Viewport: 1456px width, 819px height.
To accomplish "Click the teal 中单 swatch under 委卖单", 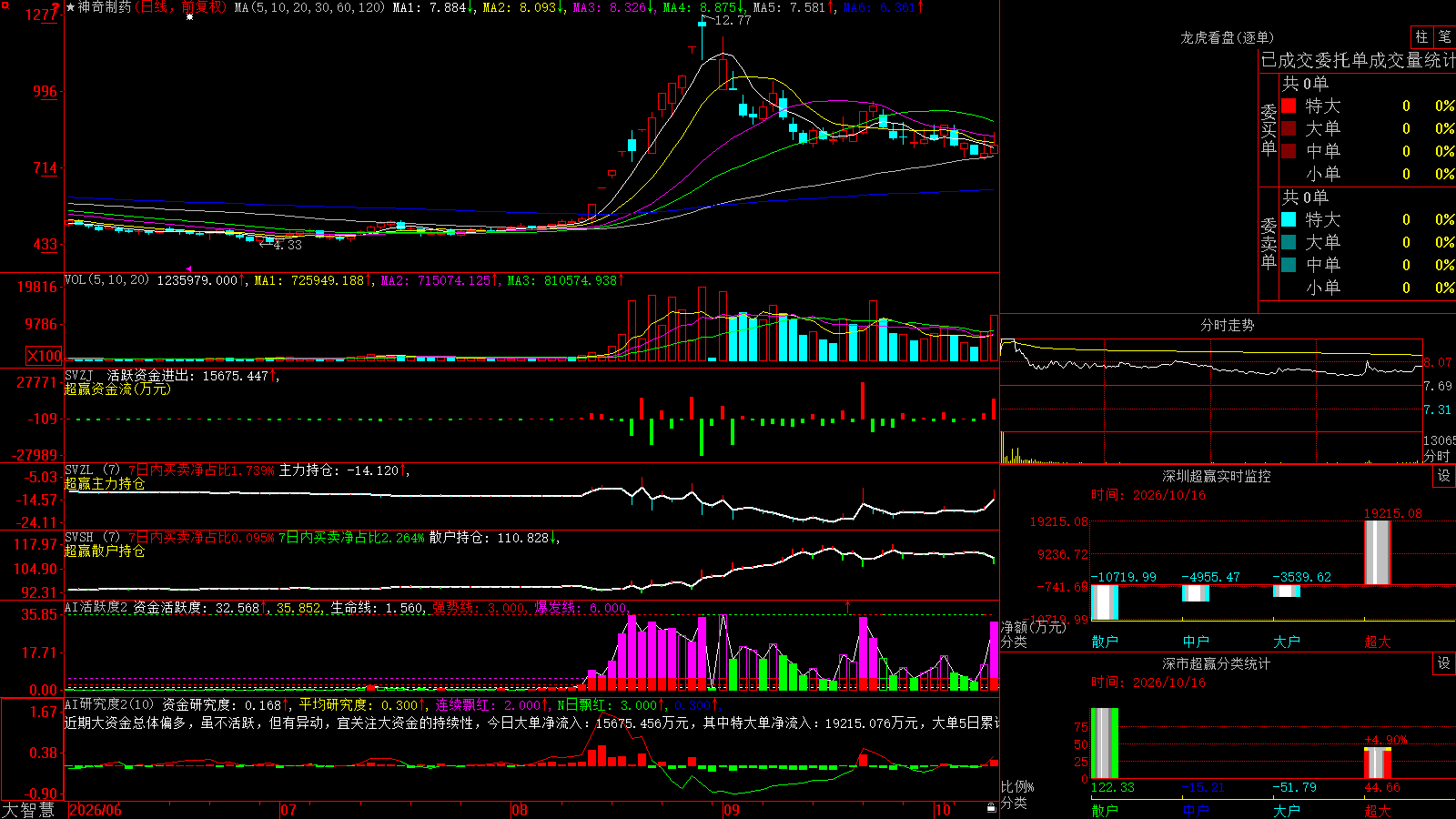I will 1289,265.
